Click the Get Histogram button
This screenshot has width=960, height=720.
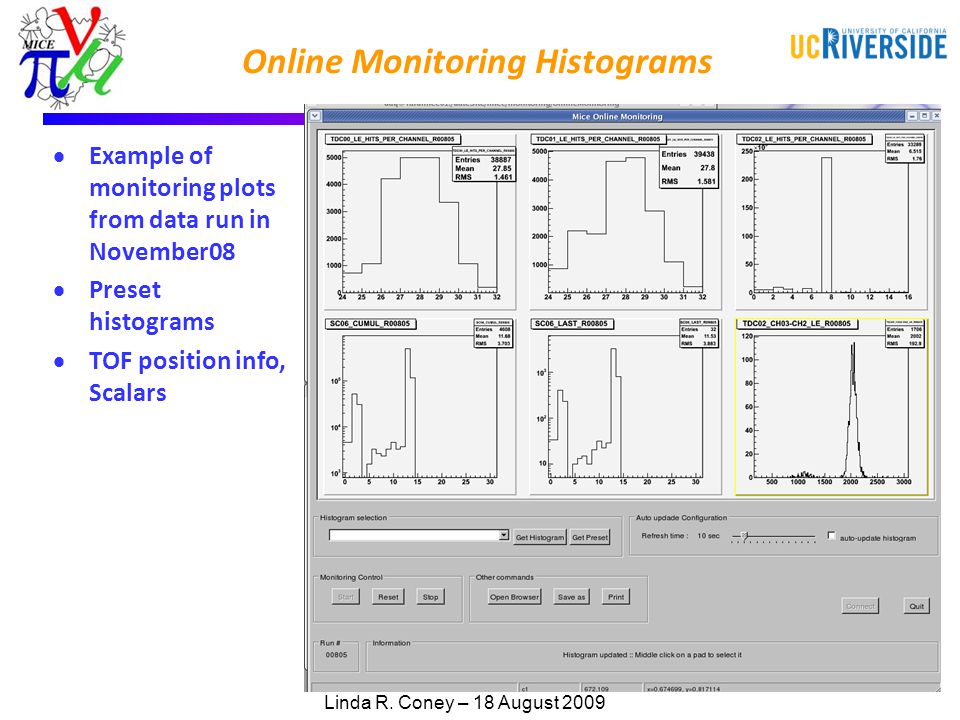pyautogui.click(x=539, y=537)
